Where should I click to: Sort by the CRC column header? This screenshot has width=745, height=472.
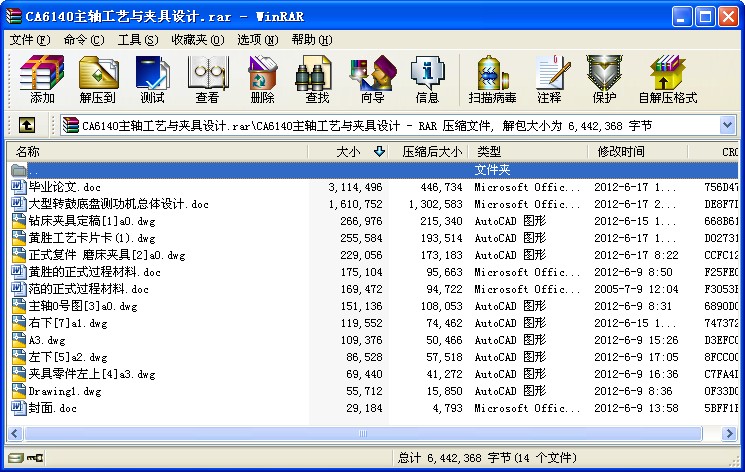[714, 152]
